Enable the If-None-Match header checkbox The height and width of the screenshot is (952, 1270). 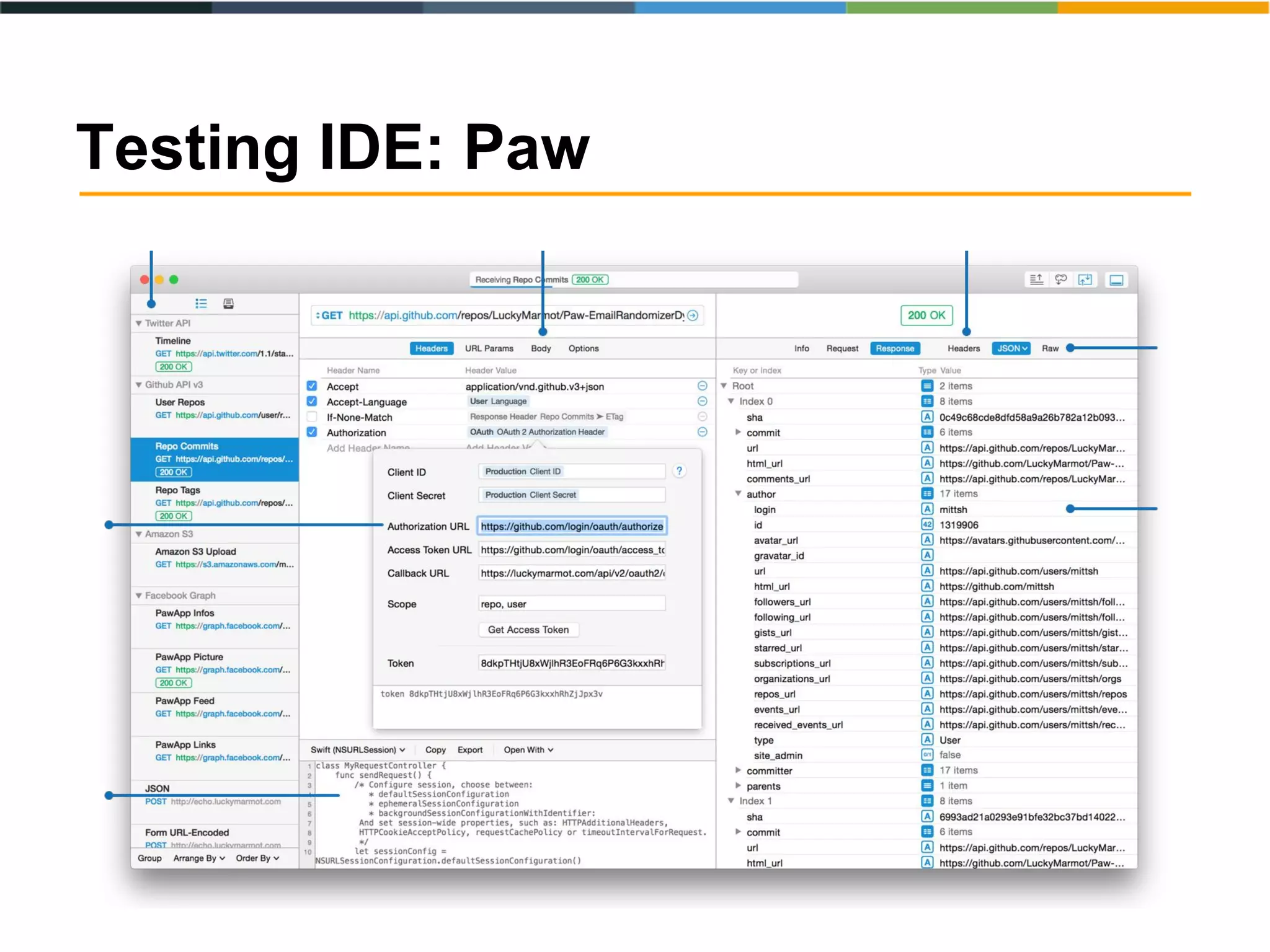312,416
